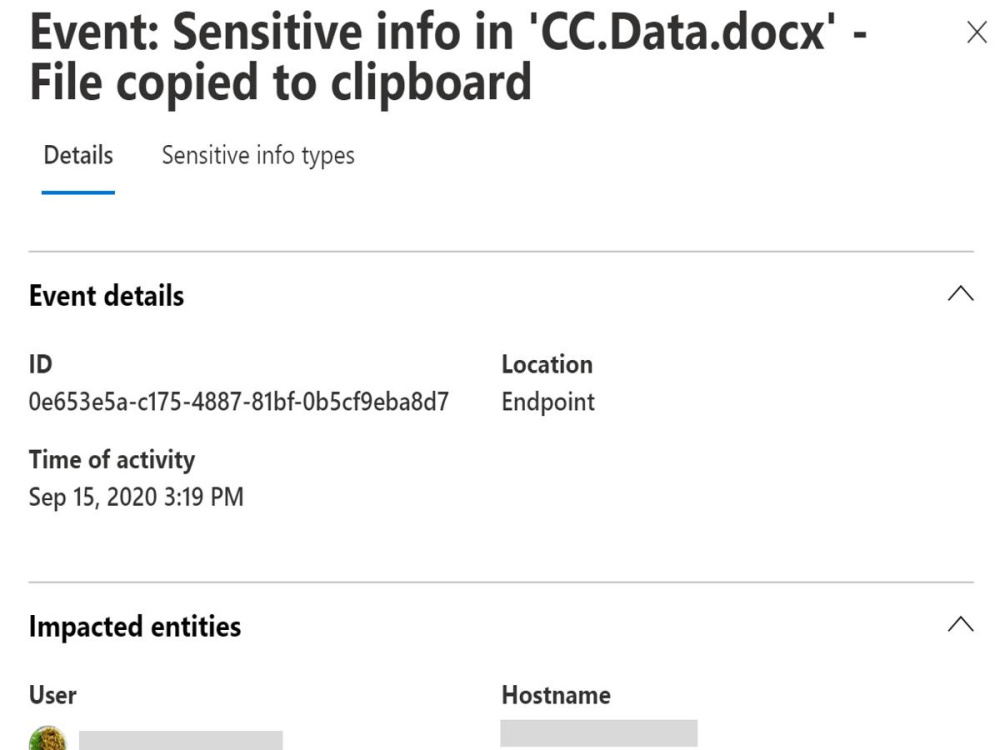Collapse the Impacted entities section chevron
Screen dimensions: 1000x750
960,624
